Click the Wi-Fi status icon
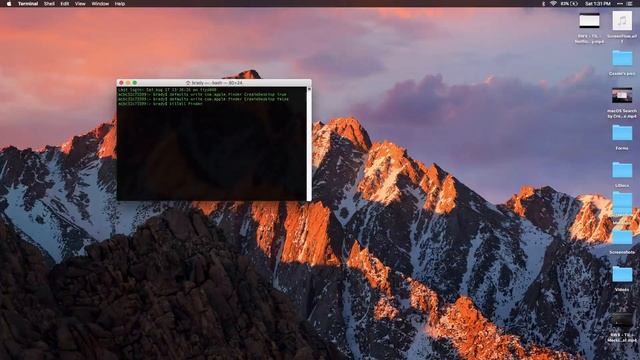This screenshot has width=640, height=360. [x=553, y=4]
